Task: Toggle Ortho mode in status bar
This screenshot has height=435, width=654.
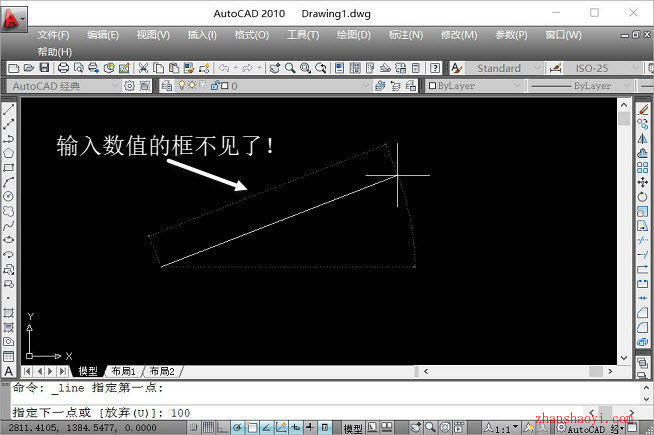Action: pos(222,427)
